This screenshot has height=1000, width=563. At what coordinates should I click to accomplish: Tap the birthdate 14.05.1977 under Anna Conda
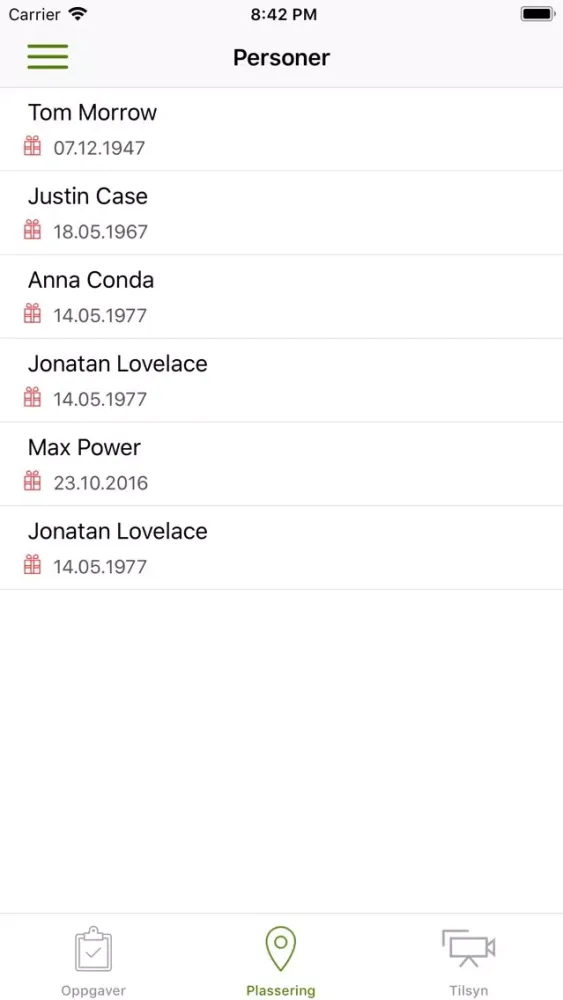[x=100, y=315]
